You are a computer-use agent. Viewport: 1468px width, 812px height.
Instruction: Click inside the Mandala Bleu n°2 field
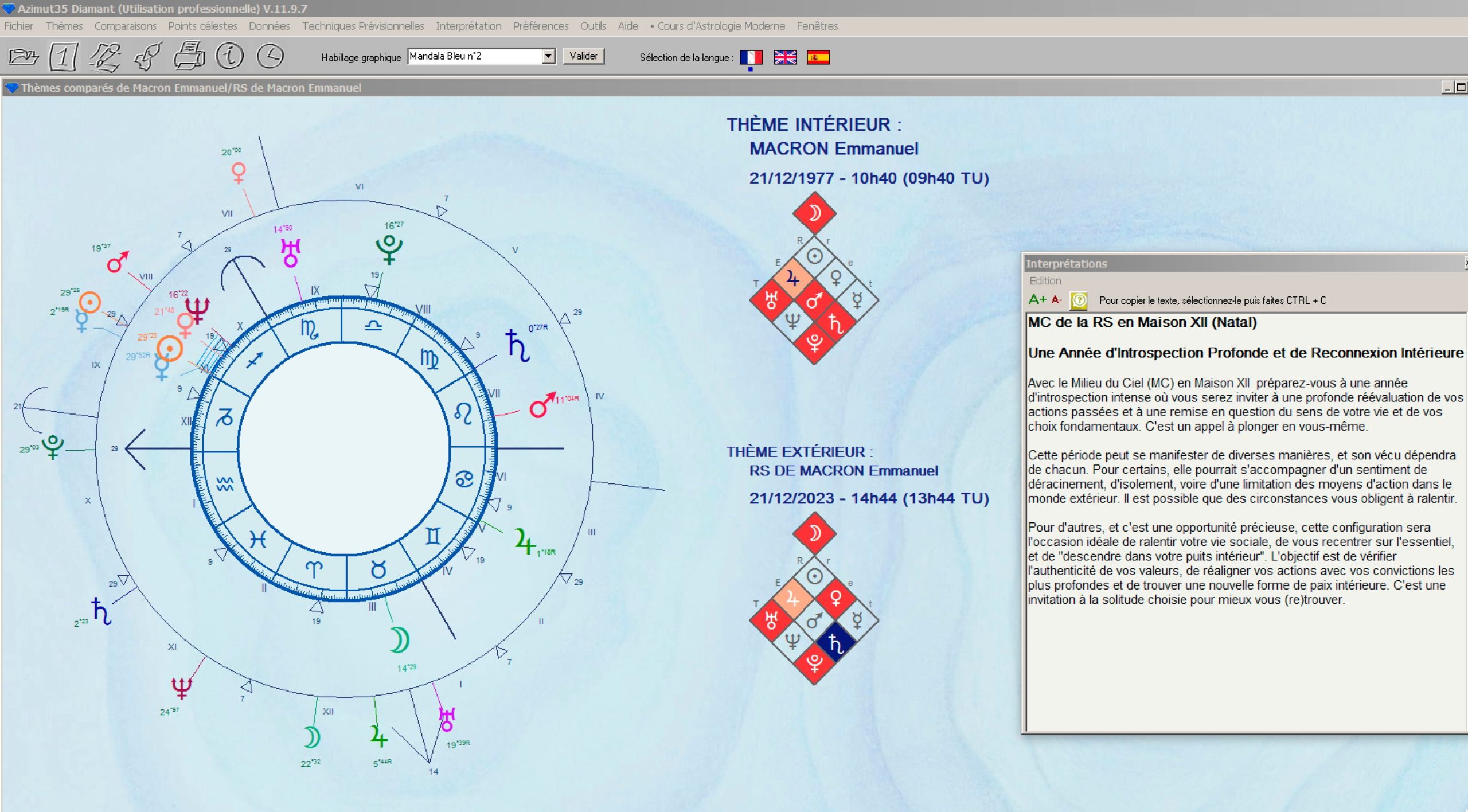475,56
